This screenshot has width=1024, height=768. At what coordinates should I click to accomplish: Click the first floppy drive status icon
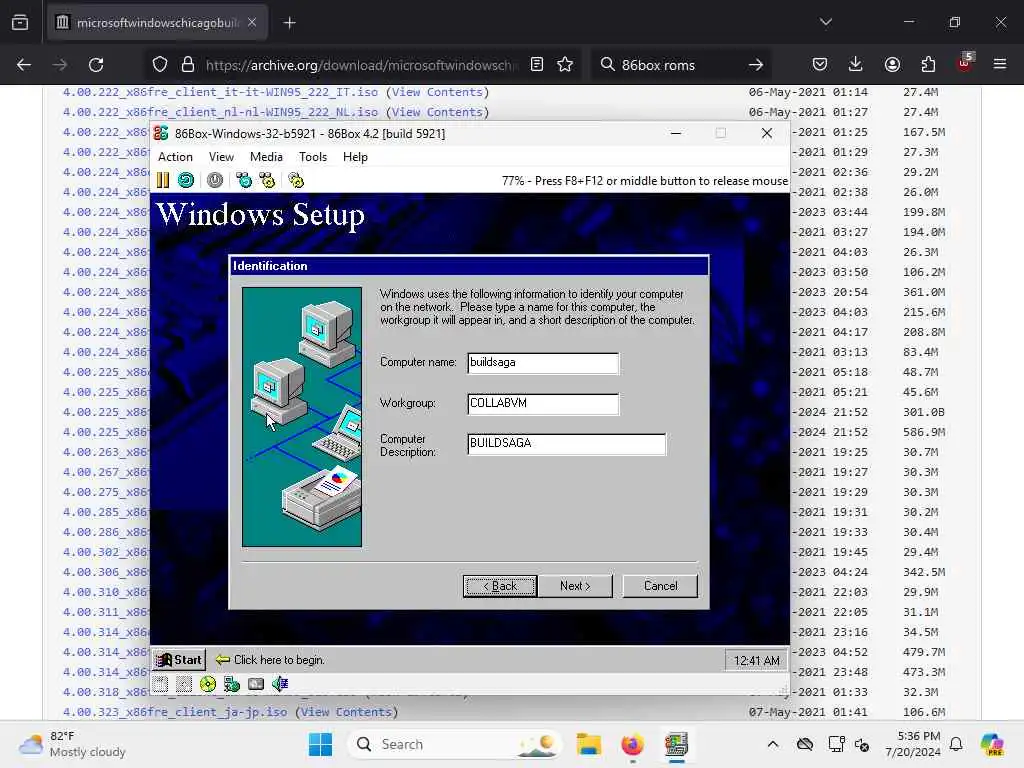click(161, 684)
